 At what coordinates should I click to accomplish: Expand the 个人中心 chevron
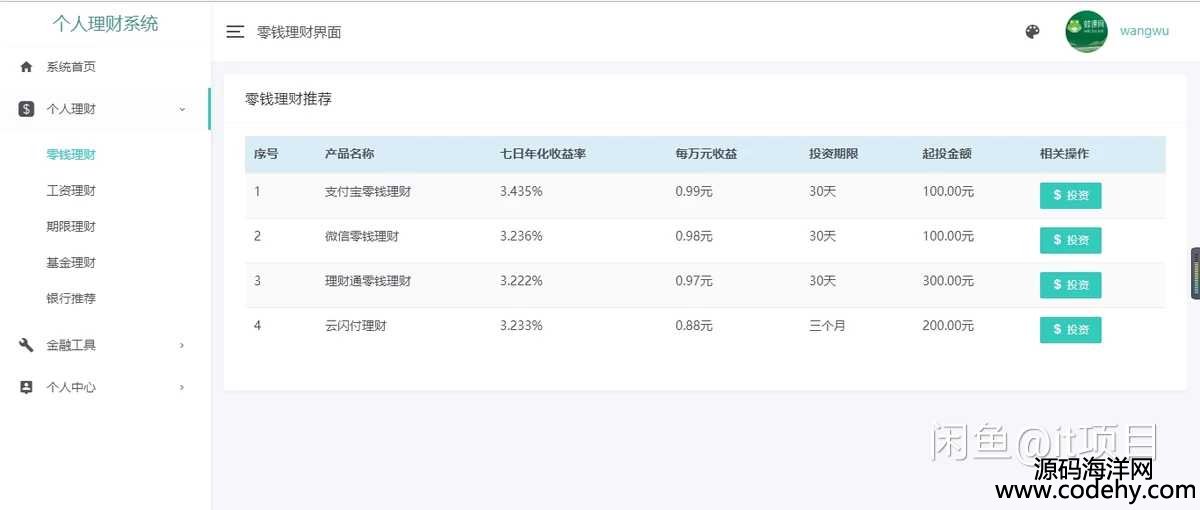[182, 387]
